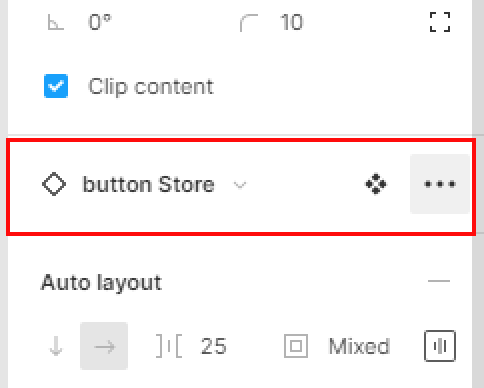Set auto layout direction to vertical
The width and height of the screenshot is (484, 388).
click(56, 346)
